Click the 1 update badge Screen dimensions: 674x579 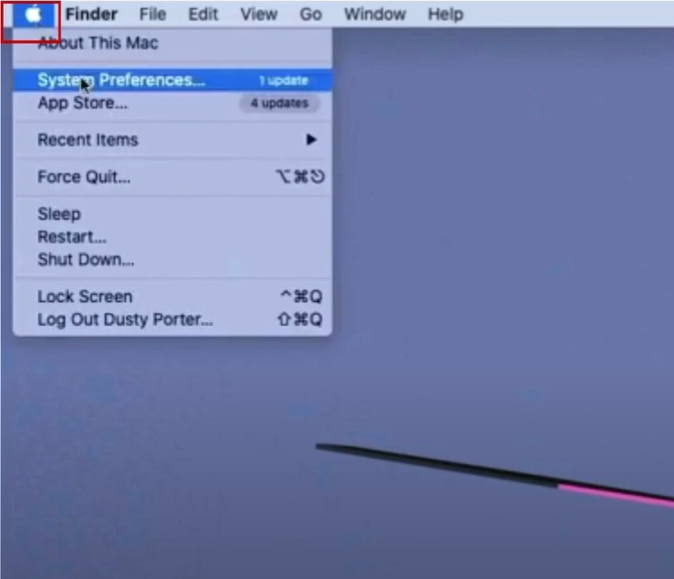283,80
